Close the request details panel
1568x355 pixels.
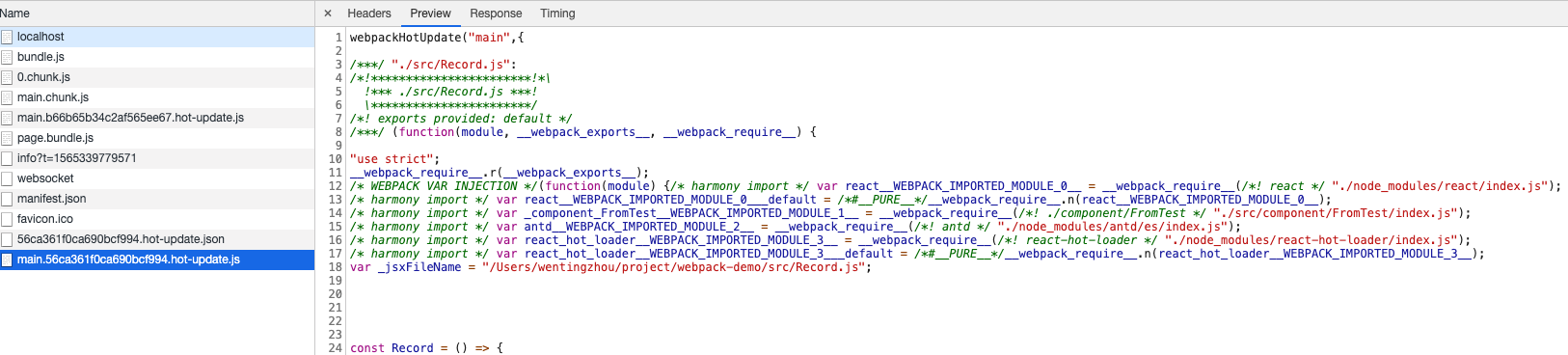pyautogui.click(x=328, y=14)
